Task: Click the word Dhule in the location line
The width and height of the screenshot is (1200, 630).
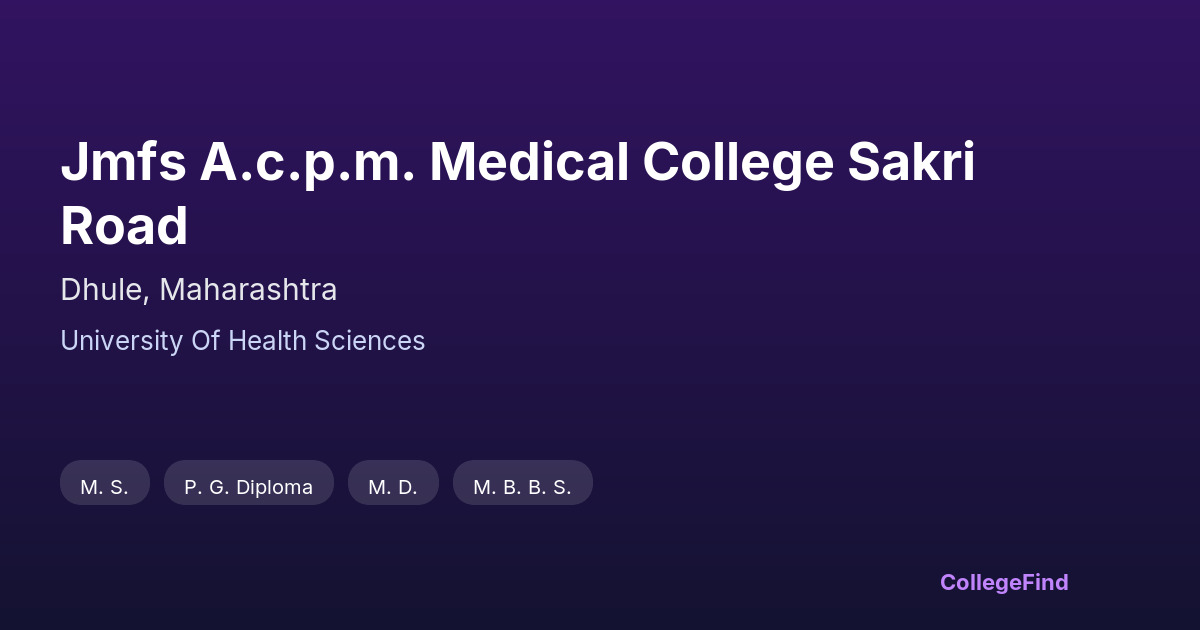Action: (104, 290)
